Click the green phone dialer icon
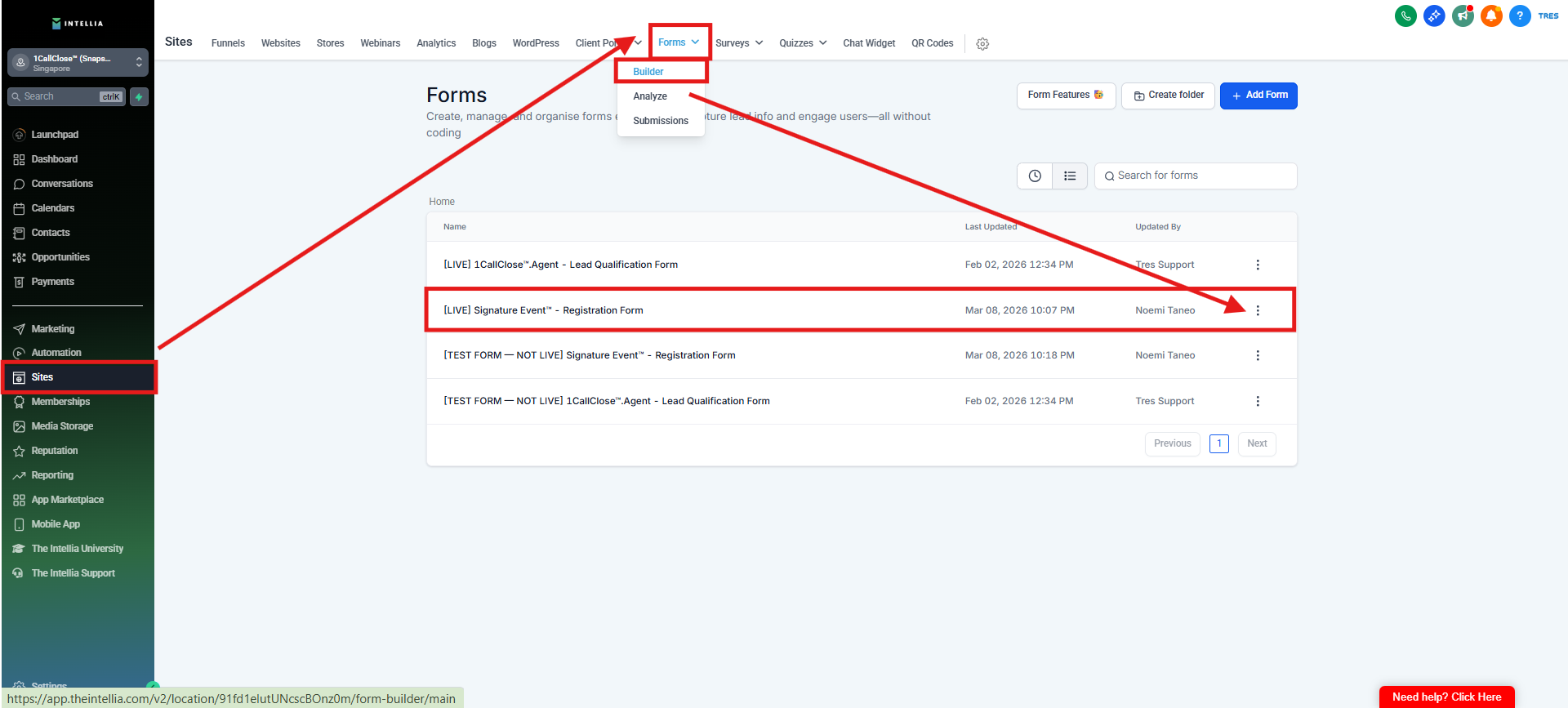The height and width of the screenshot is (708, 1568). pos(1405,16)
